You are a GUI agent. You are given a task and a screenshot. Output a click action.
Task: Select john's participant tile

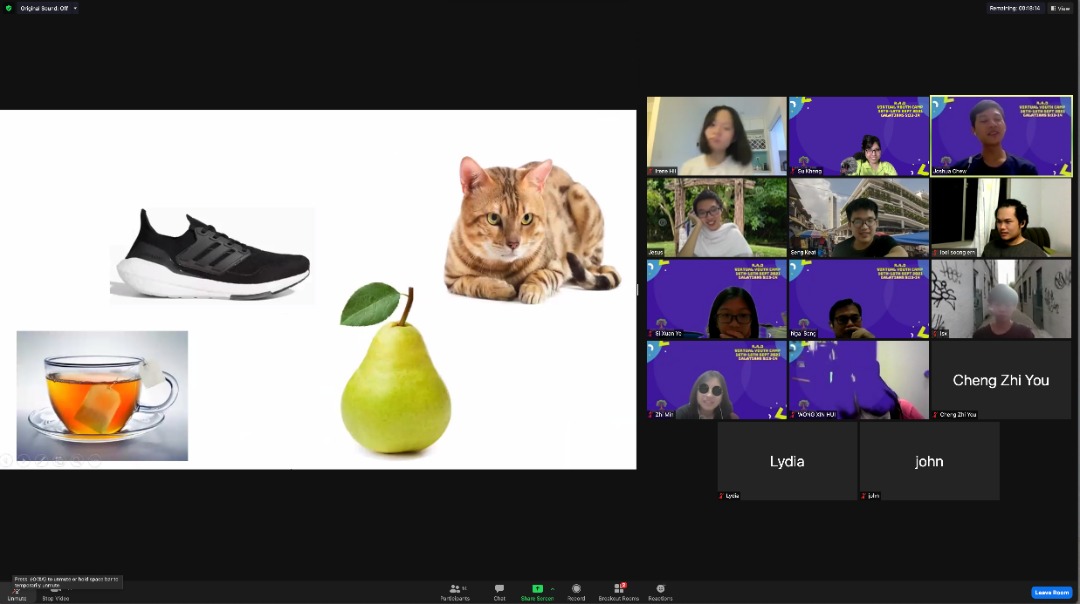(x=929, y=461)
